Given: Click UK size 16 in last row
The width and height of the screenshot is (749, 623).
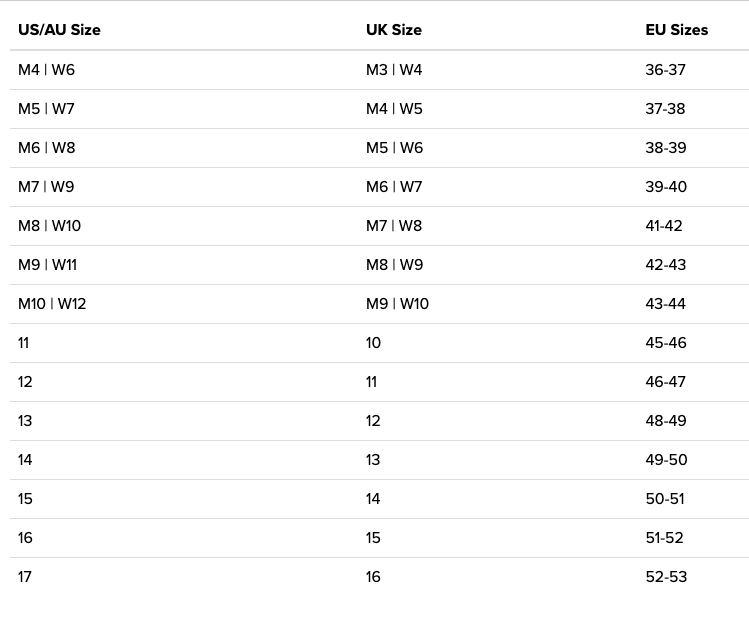Looking at the screenshot, I should point(373,577).
